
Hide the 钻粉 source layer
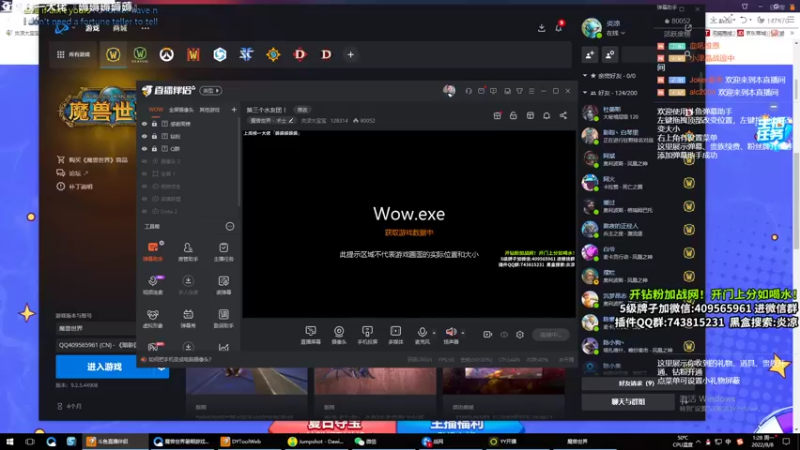point(144,136)
